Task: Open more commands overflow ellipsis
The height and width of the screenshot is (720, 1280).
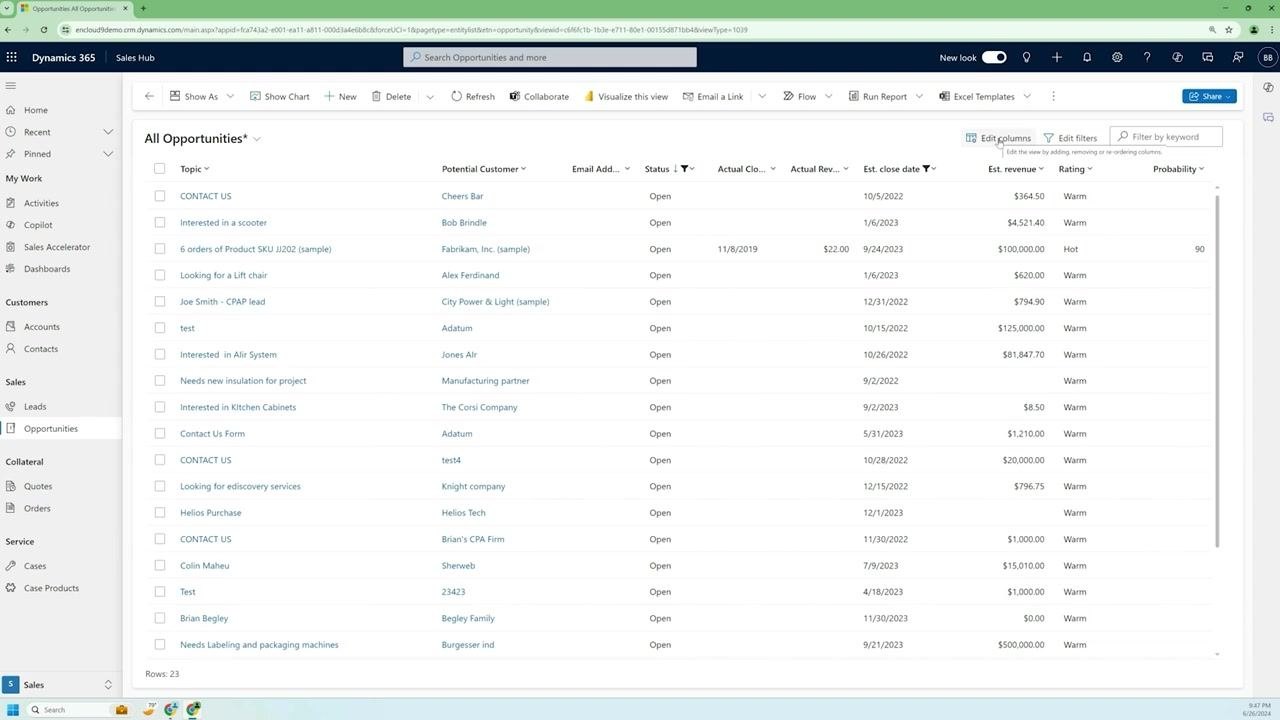Action: pos(1053,96)
